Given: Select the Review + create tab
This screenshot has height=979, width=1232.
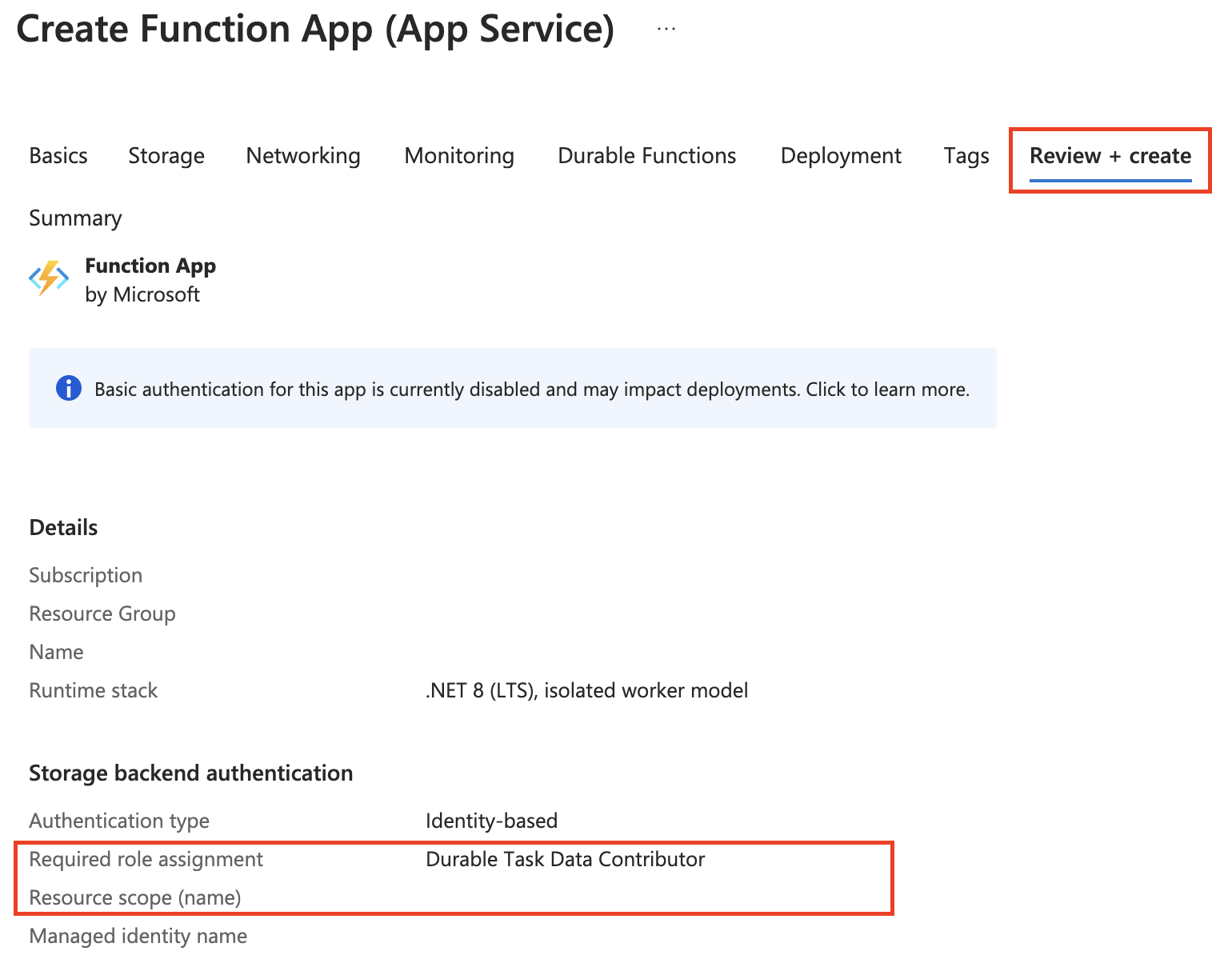Looking at the screenshot, I should pyautogui.click(x=1110, y=156).
